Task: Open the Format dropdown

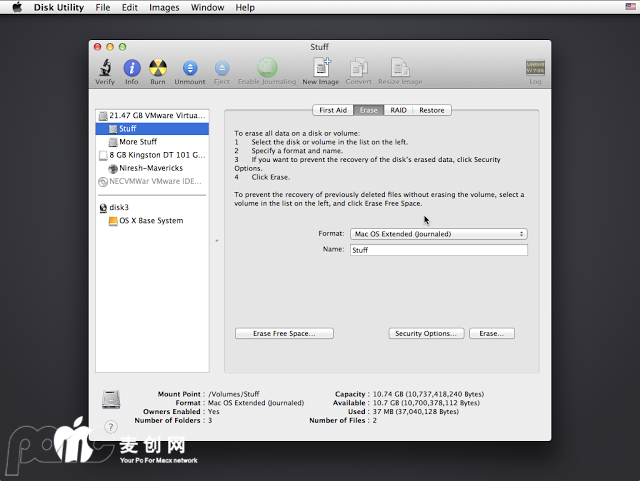Action: (439, 234)
